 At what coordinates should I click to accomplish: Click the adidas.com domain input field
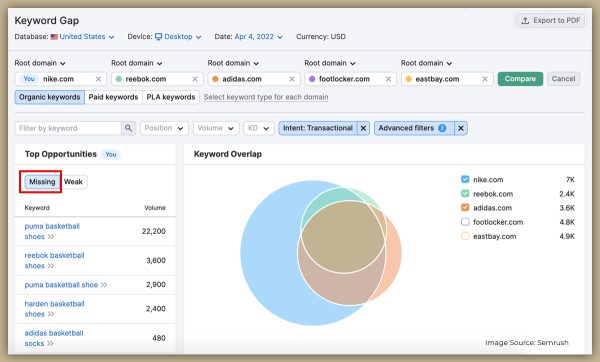(x=254, y=79)
